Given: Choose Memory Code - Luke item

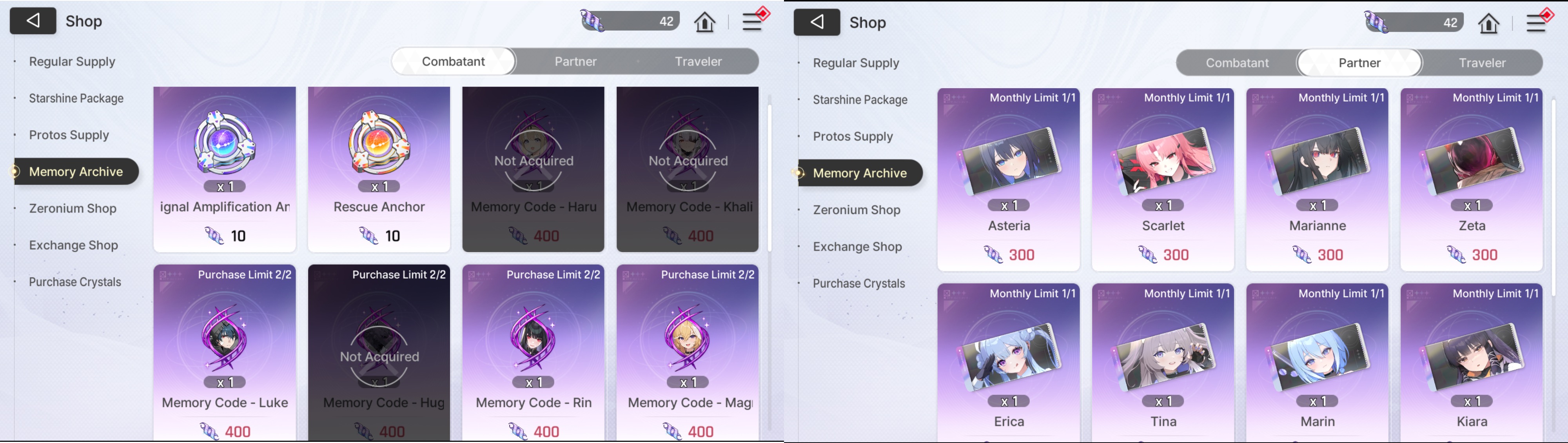Looking at the screenshot, I should click(x=225, y=353).
